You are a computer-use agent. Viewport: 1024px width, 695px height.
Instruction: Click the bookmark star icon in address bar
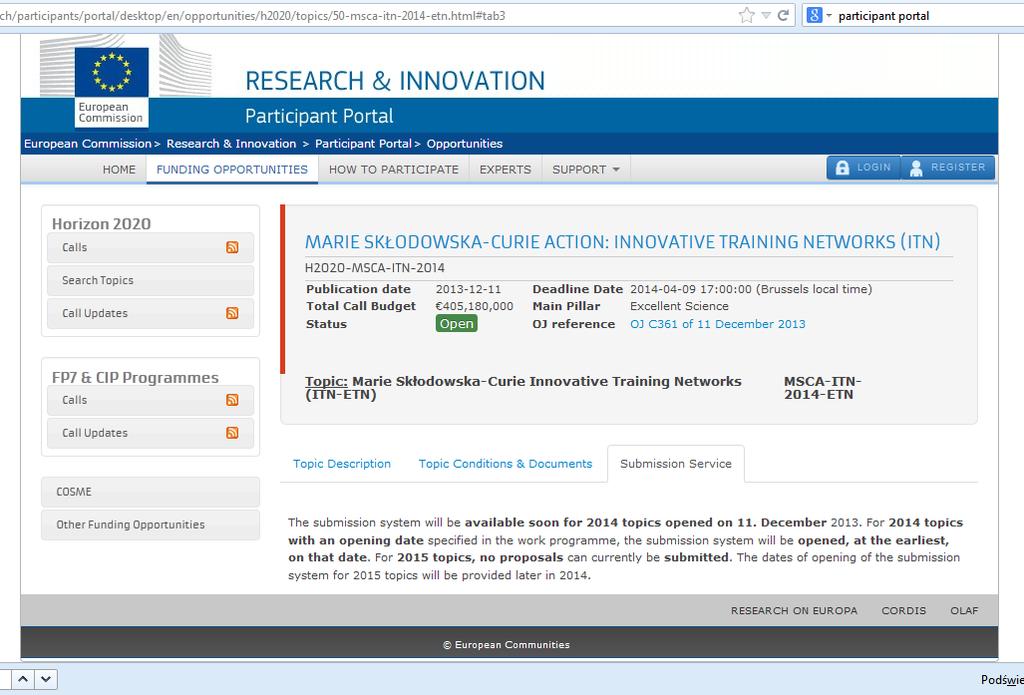(x=746, y=16)
